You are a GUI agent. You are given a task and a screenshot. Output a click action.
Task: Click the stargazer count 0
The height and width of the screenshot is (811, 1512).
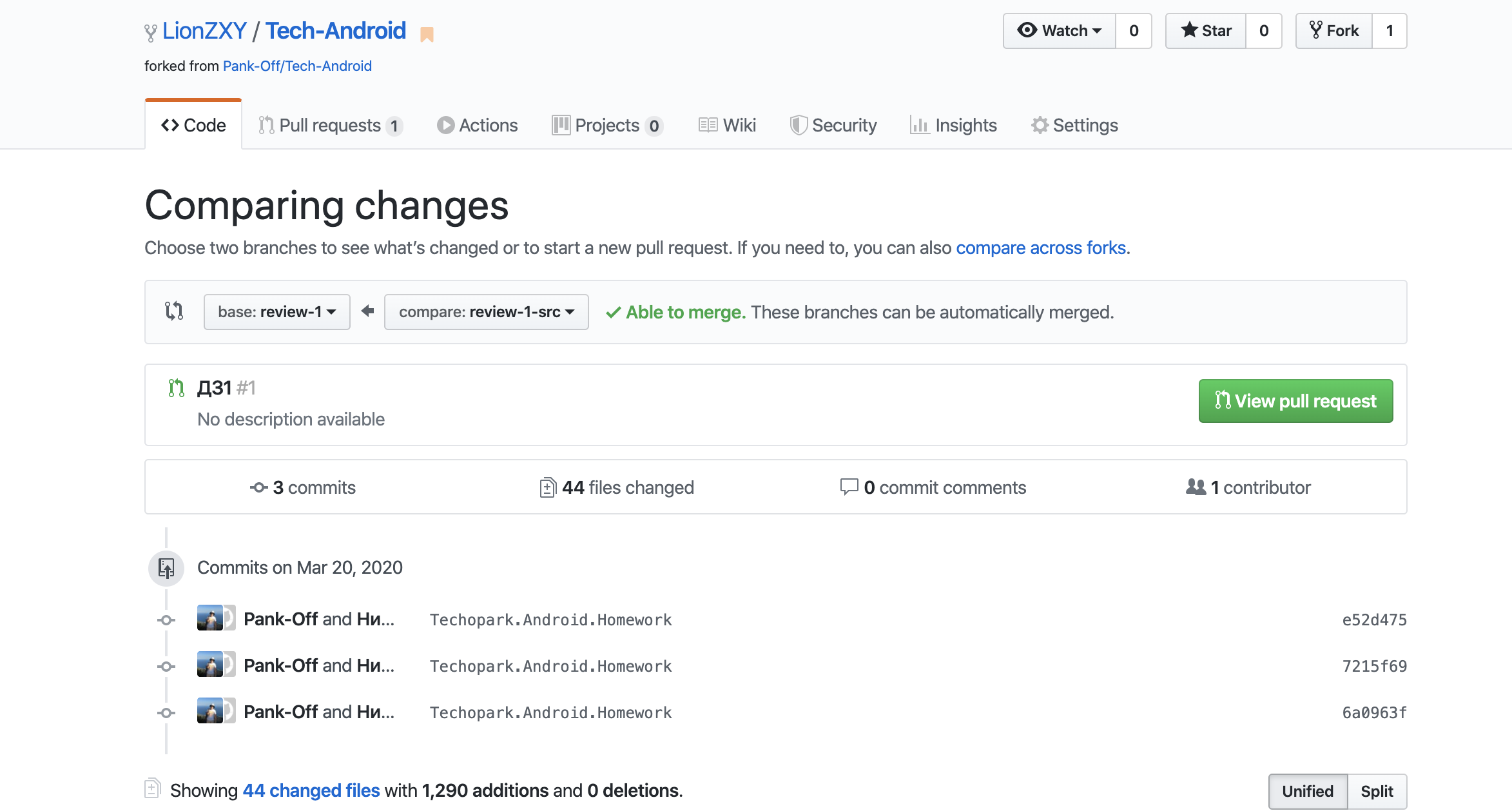(1264, 31)
